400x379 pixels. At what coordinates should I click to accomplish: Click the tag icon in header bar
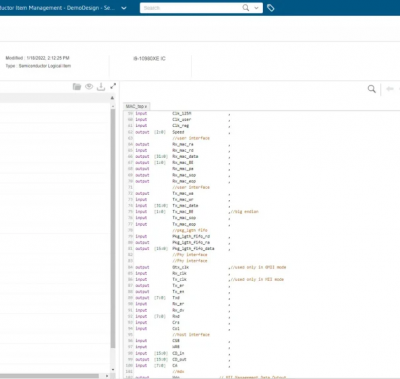coord(271,8)
